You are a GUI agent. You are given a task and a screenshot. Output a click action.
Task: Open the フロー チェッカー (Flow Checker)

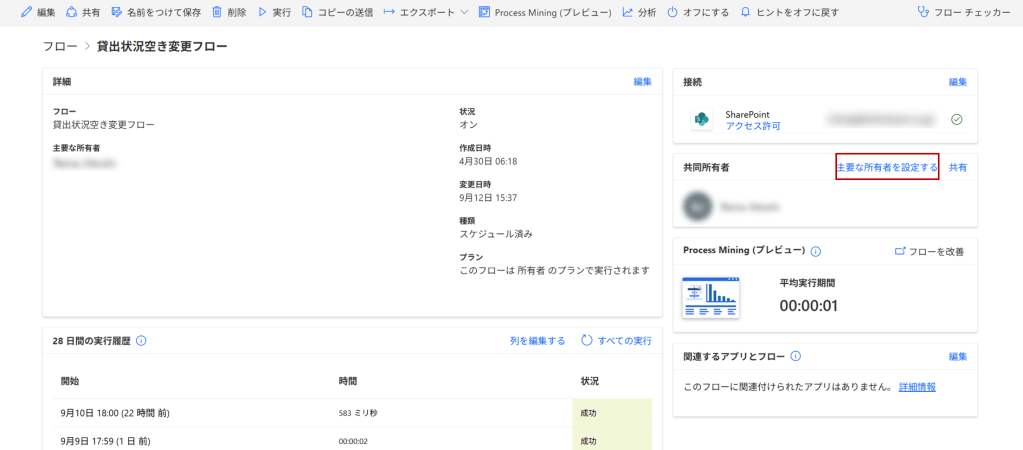click(963, 12)
